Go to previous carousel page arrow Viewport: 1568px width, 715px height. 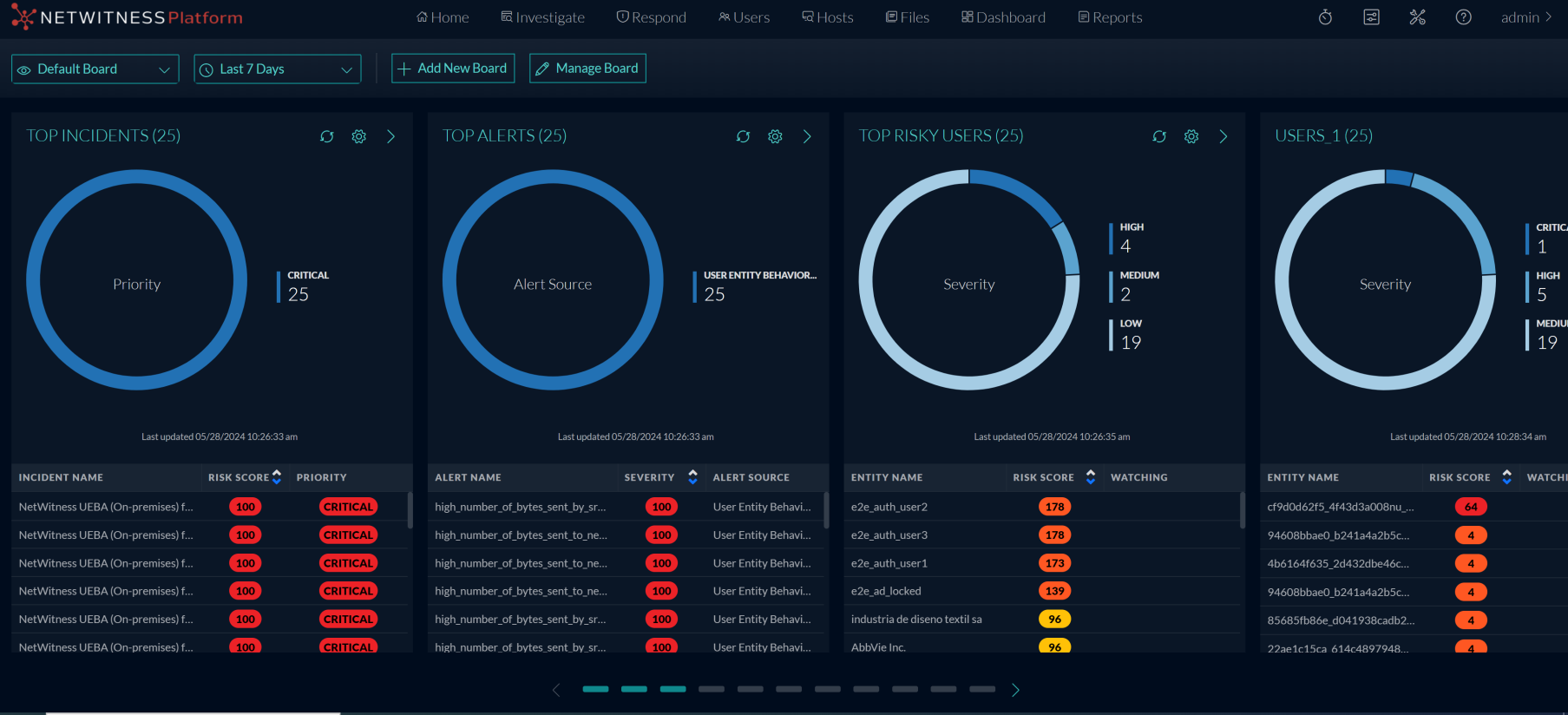click(556, 690)
